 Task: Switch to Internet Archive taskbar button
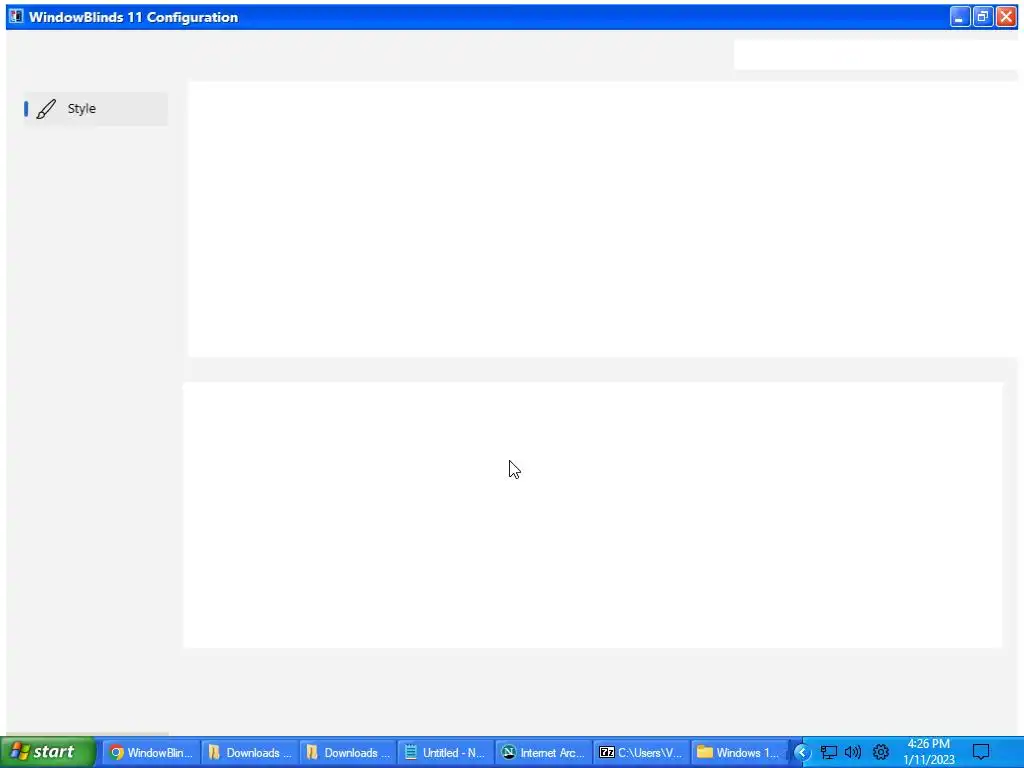coord(543,752)
